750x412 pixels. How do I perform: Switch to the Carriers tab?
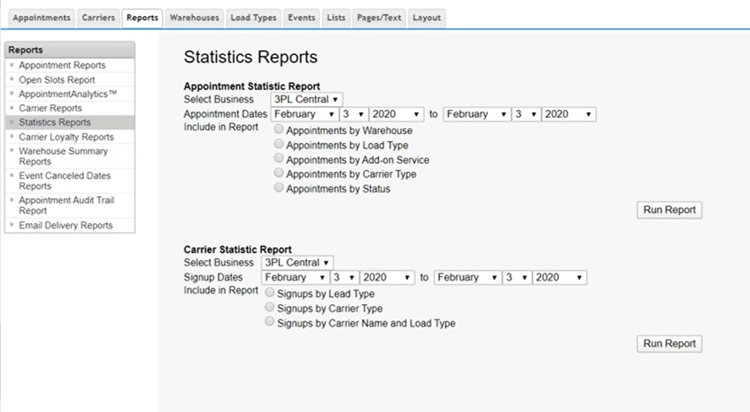click(98, 18)
